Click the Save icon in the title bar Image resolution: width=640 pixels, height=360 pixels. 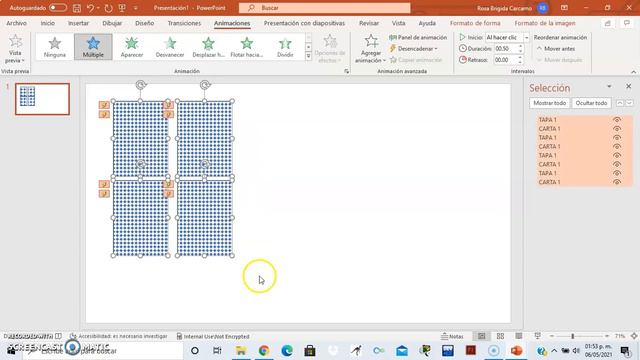76,8
